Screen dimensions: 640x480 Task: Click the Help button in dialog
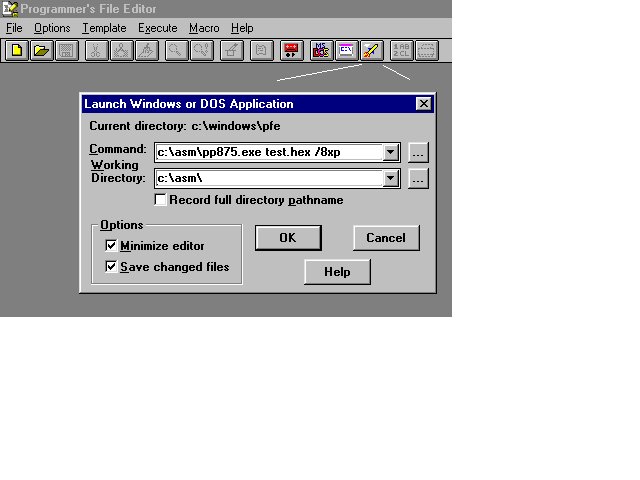pyautogui.click(x=337, y=272)
